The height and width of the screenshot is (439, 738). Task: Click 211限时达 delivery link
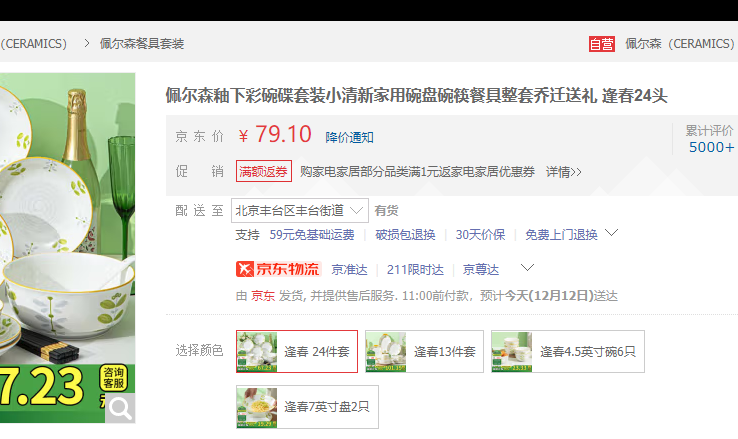point(415,270)
